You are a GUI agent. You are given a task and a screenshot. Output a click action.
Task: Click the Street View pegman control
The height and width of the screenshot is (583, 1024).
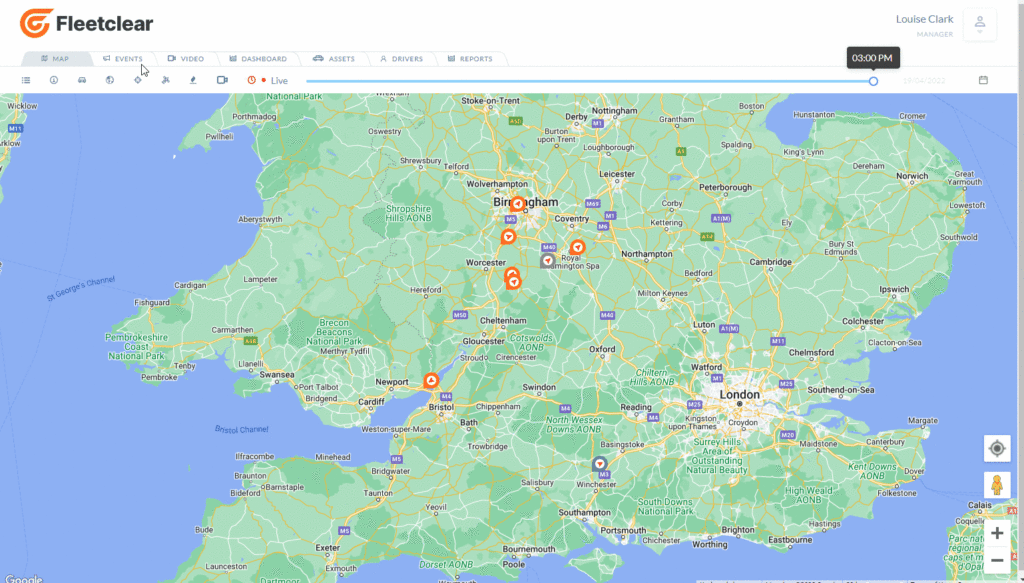(996, 485)
